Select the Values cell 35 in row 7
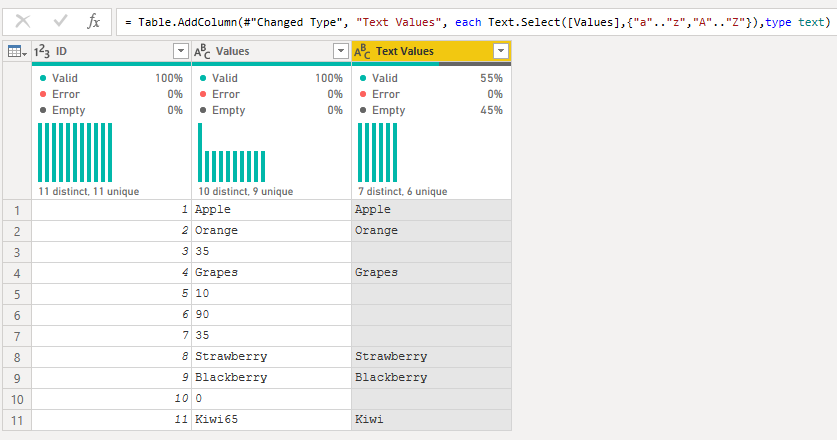This screenshot has height=440, width=837. click(271, 336)
